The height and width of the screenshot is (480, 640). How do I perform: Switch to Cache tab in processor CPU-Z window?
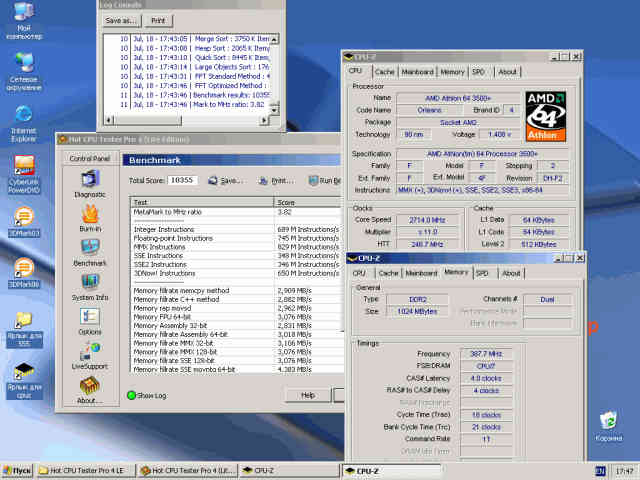[385, 72]
